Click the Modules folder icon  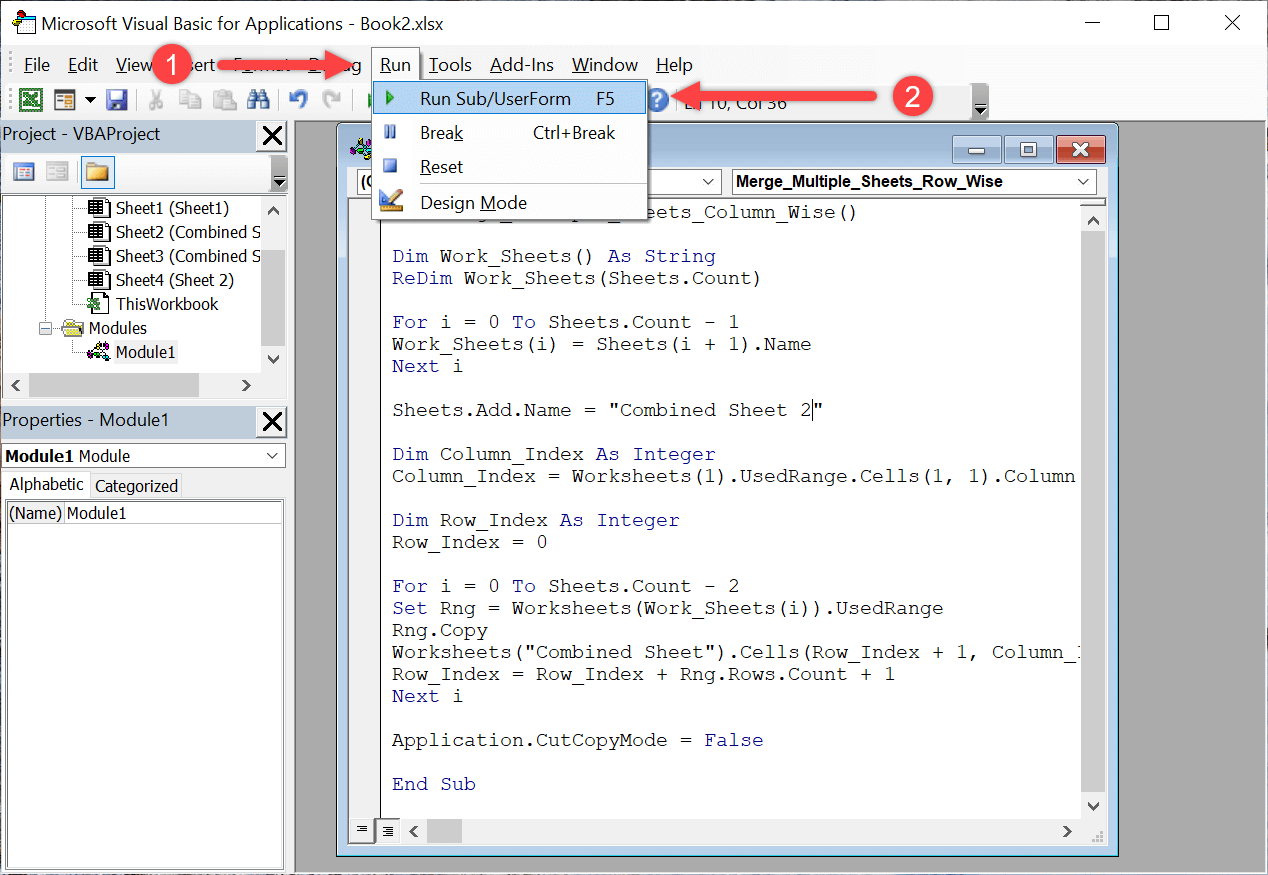(72, 328)
